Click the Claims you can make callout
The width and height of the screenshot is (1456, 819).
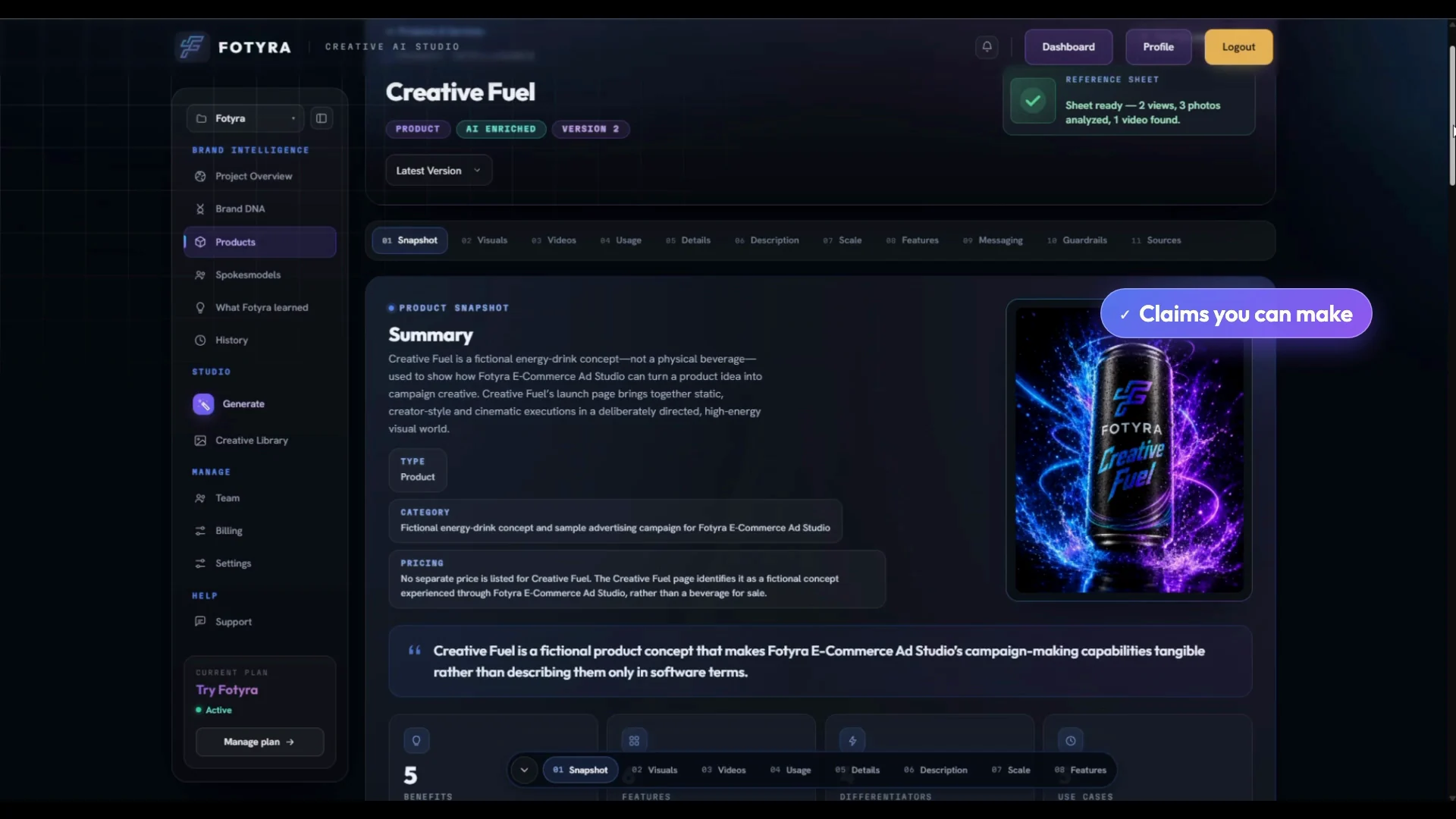[x=1236, y=314]
